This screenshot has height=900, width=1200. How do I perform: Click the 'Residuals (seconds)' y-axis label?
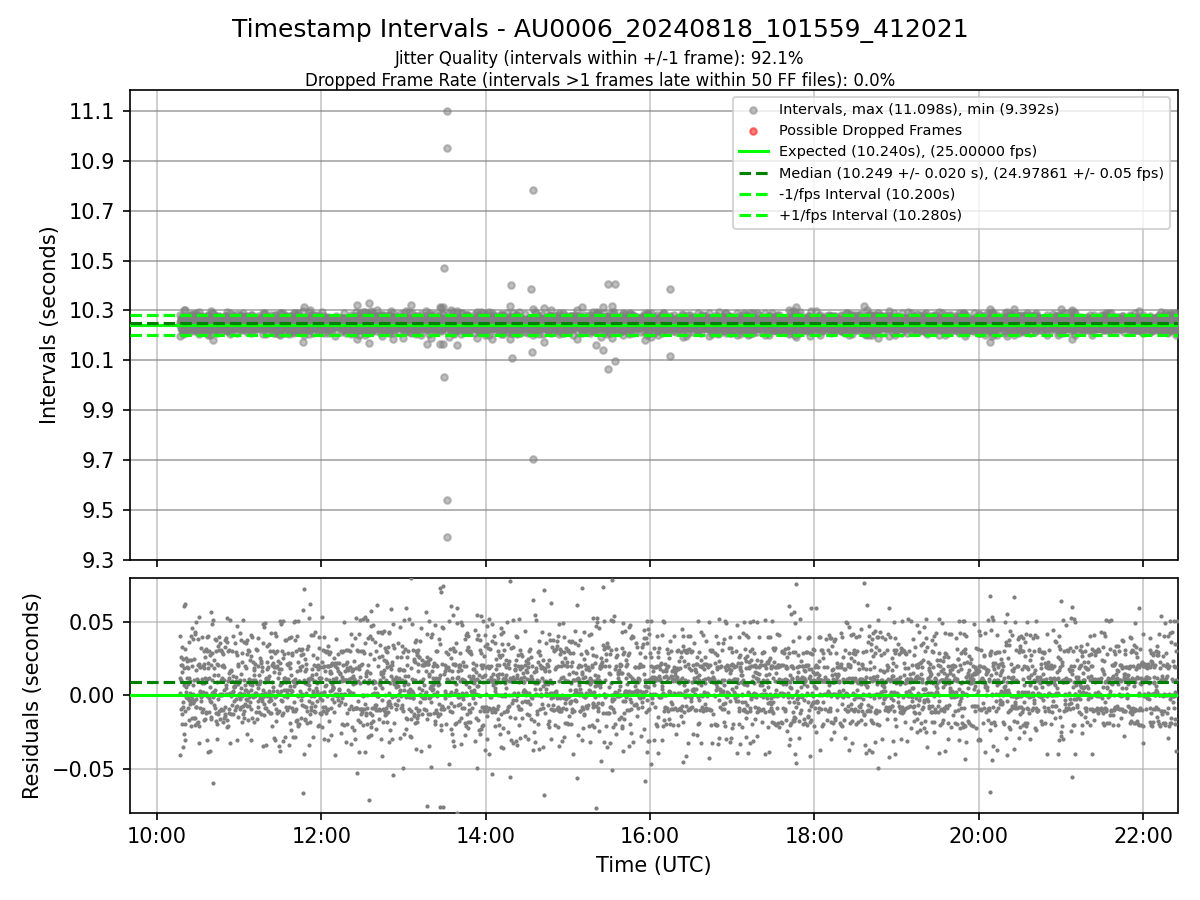click(32, 696)
